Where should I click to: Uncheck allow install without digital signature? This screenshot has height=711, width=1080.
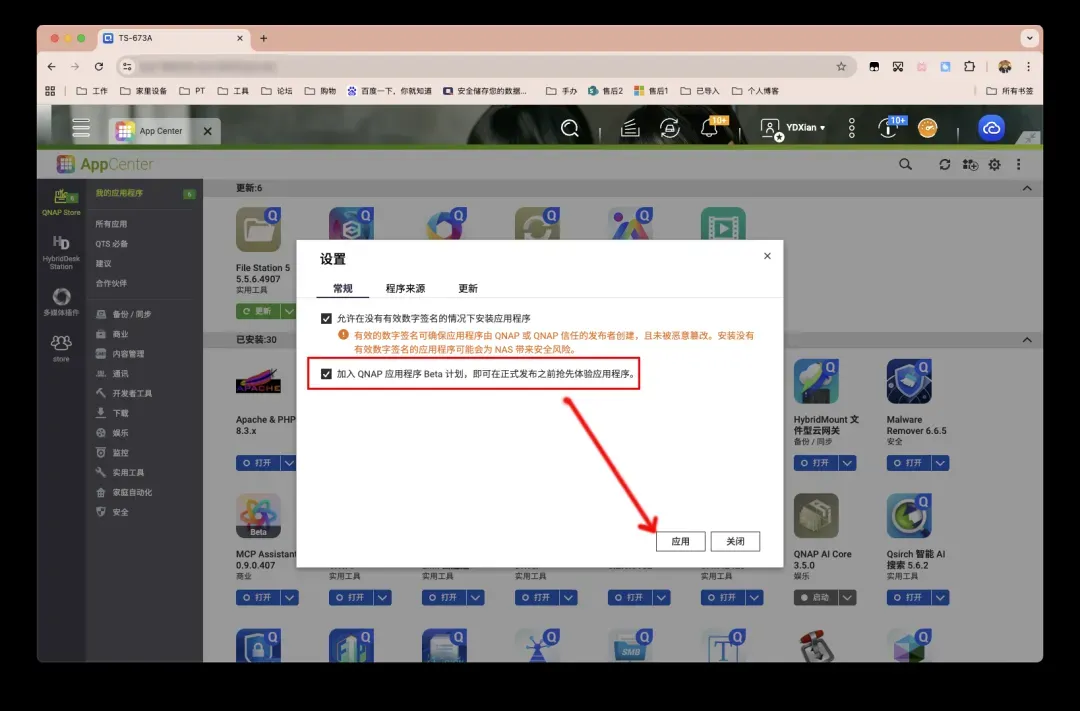[326, 318]
